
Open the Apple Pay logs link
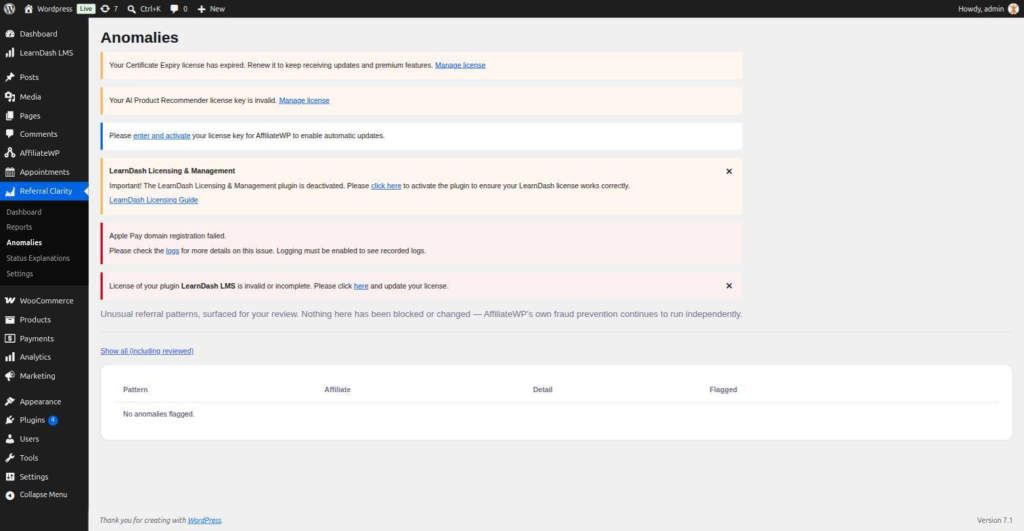(x=172, y=251)
